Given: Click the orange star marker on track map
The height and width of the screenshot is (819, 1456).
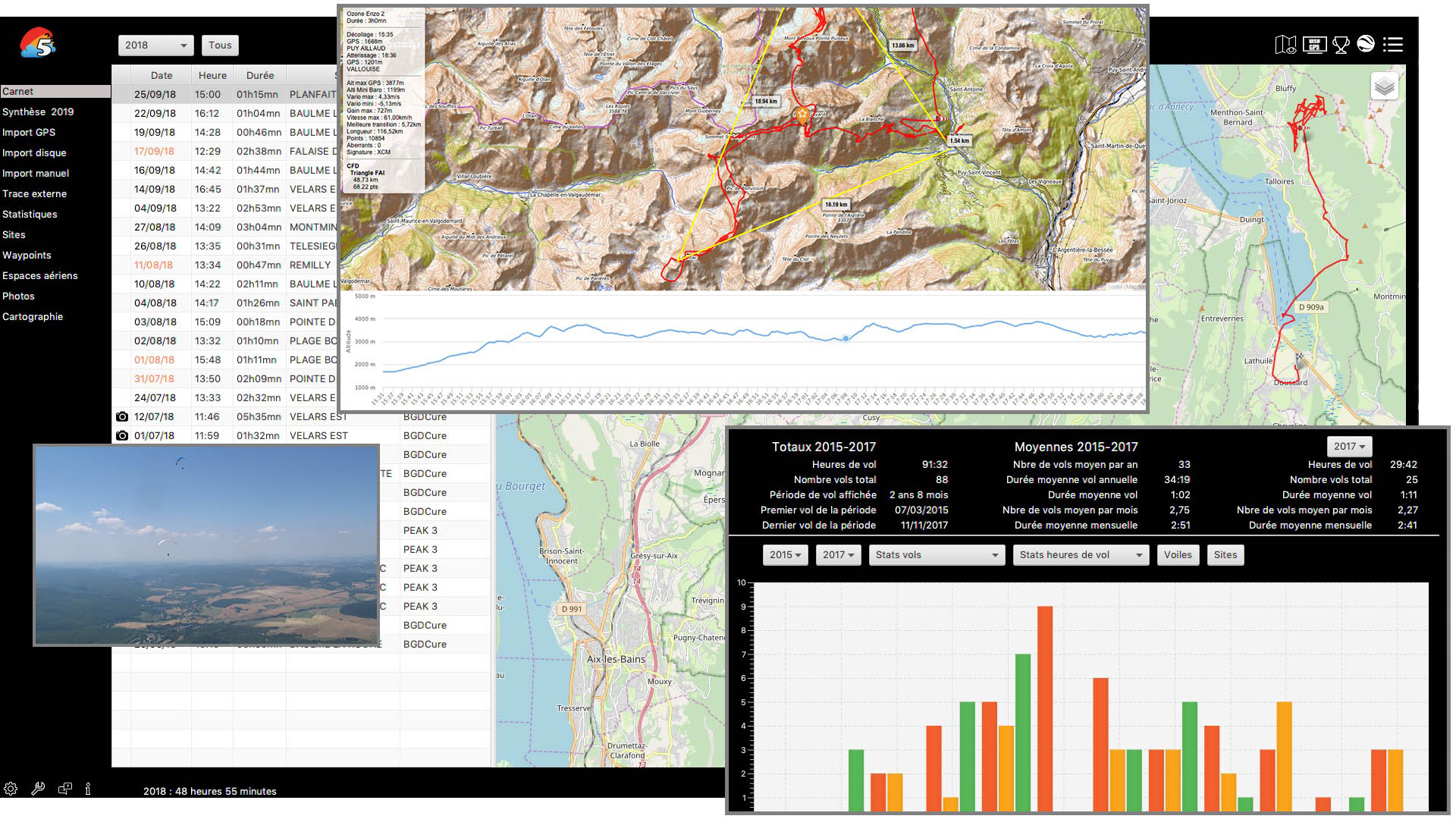Looking at the screenshot, I should tap(802, 115).
